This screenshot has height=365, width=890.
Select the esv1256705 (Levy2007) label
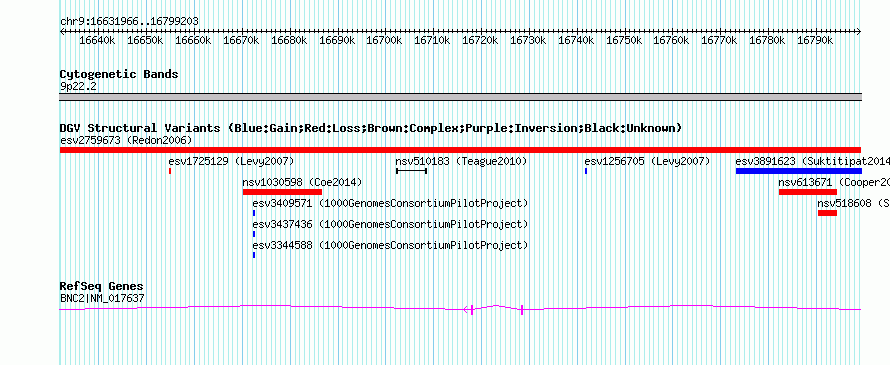tap(647, 162)
